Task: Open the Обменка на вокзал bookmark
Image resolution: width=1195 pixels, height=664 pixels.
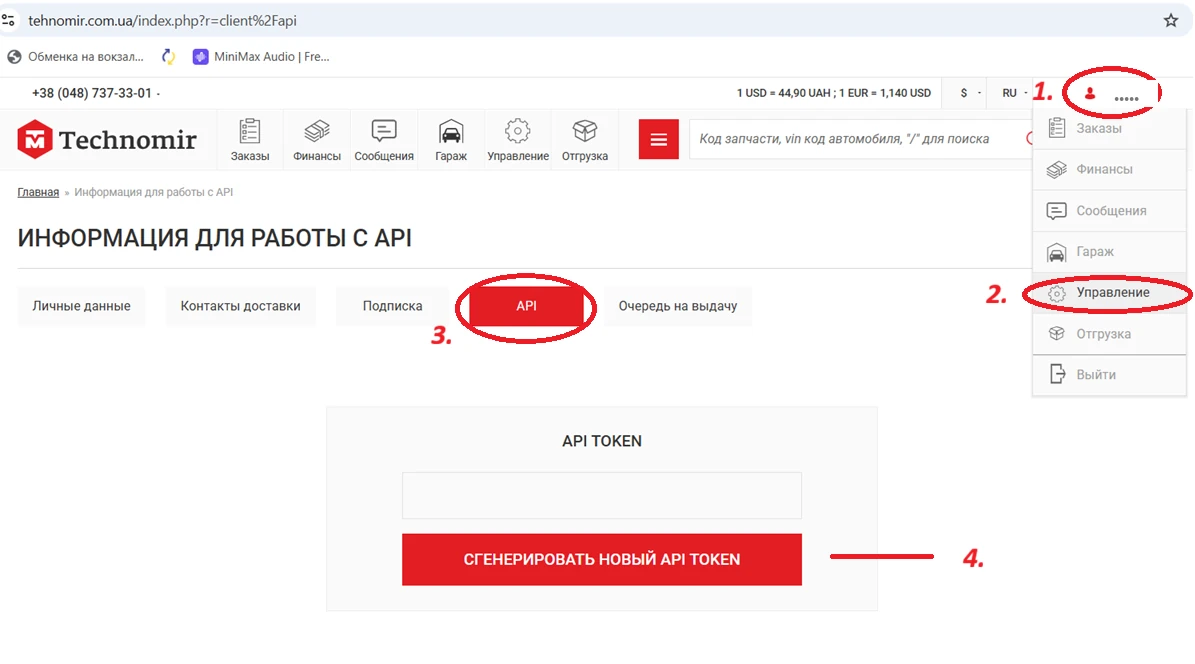Action: [x=75, y=56]
